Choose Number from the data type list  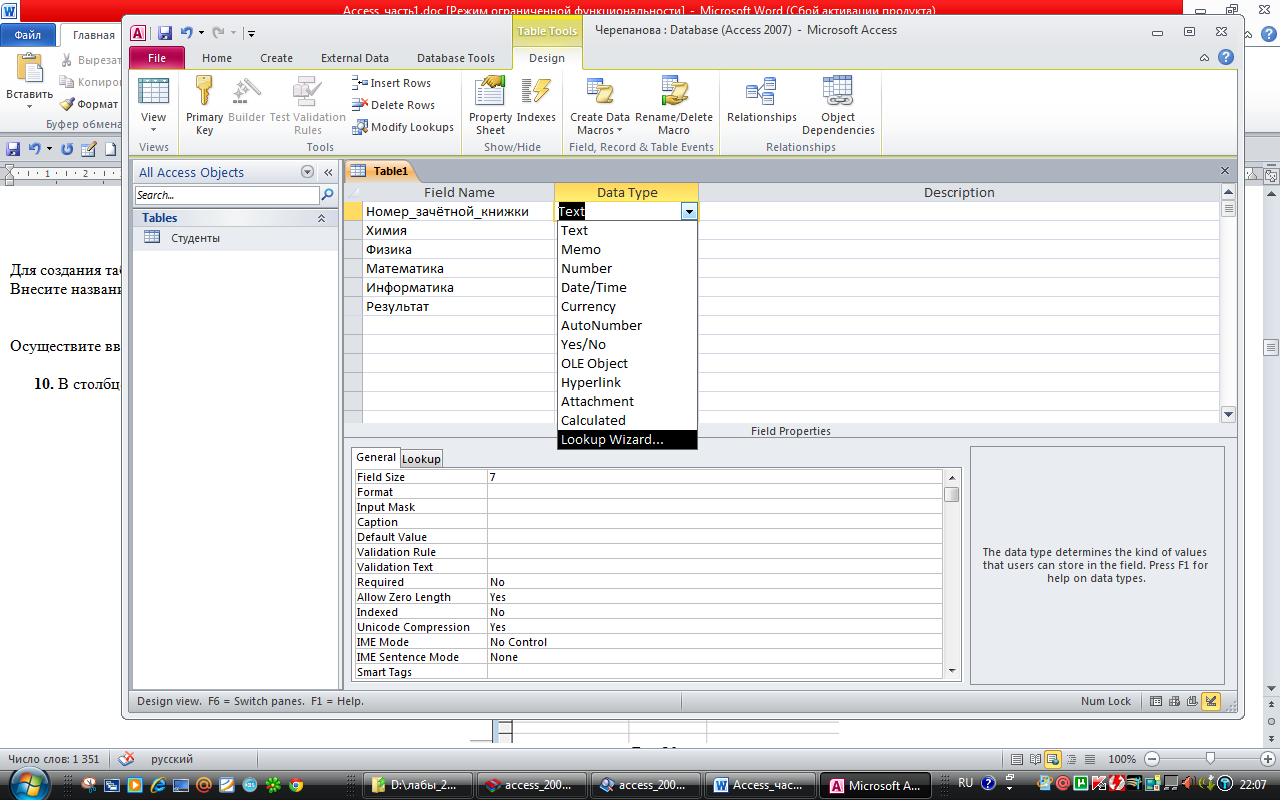tap(627, 268)
